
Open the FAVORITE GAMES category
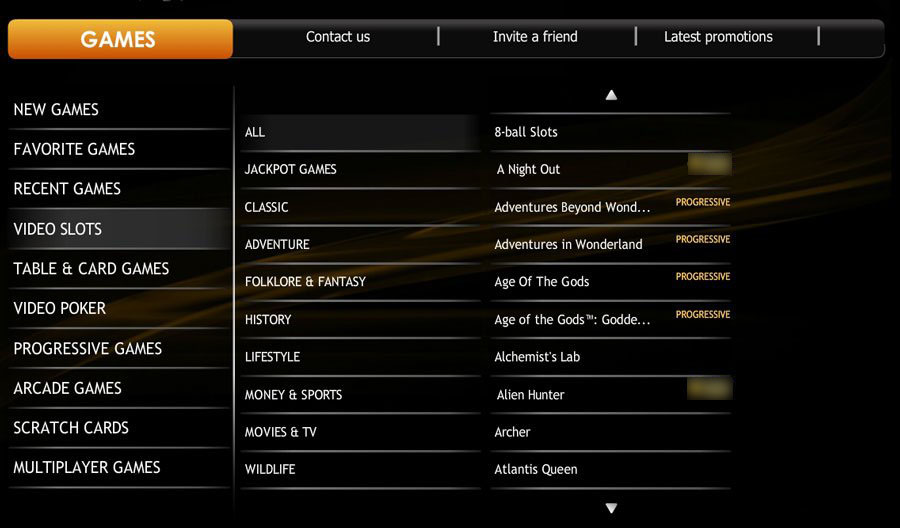coord(74,149)
